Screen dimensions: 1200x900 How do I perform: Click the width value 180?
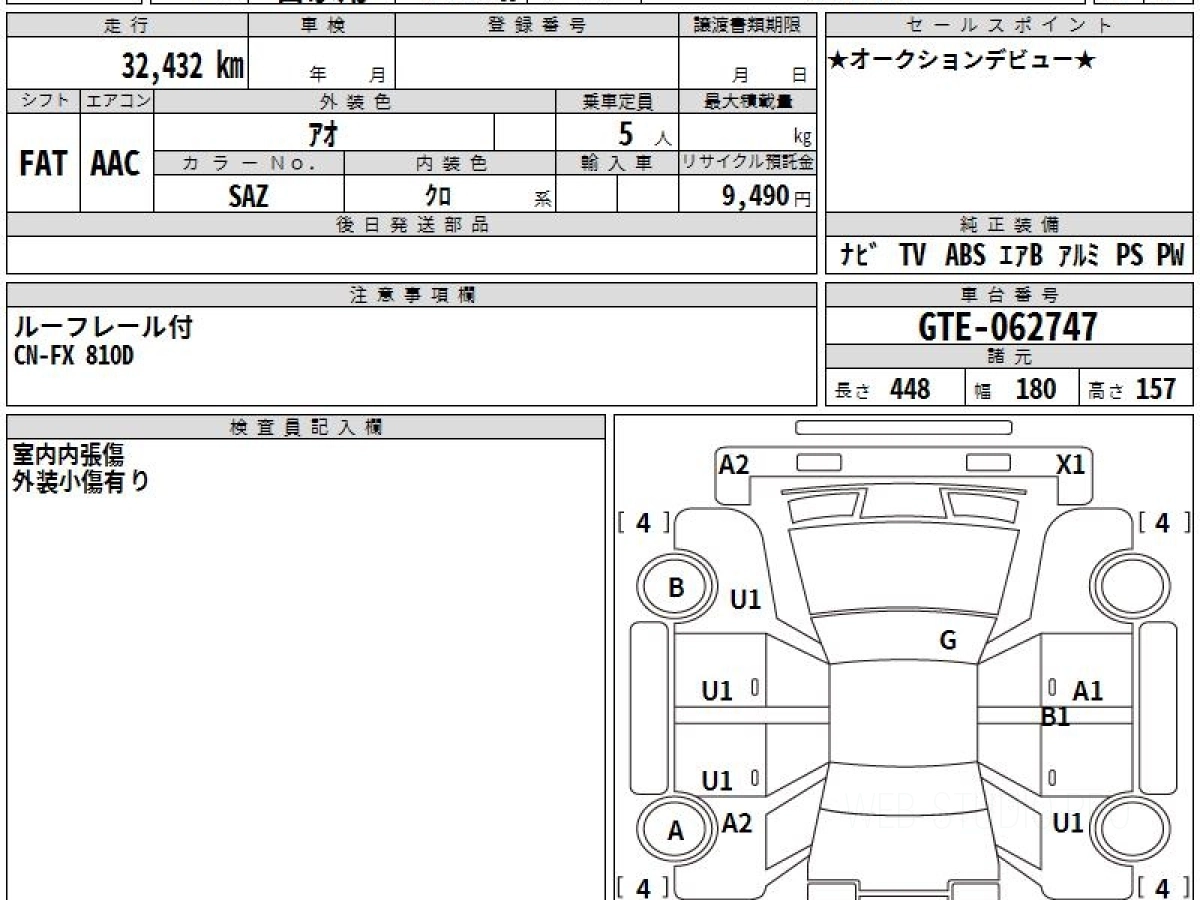(1036, 389)
